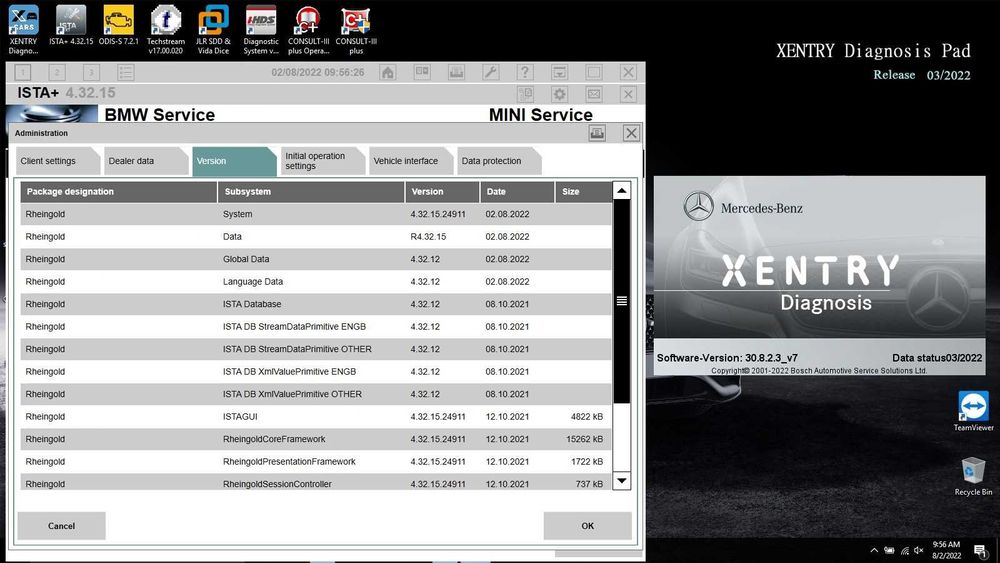Launch the ODIS-S 7.2.1 desktop icon
1000x563 pixels.
[x=119, y=26]
